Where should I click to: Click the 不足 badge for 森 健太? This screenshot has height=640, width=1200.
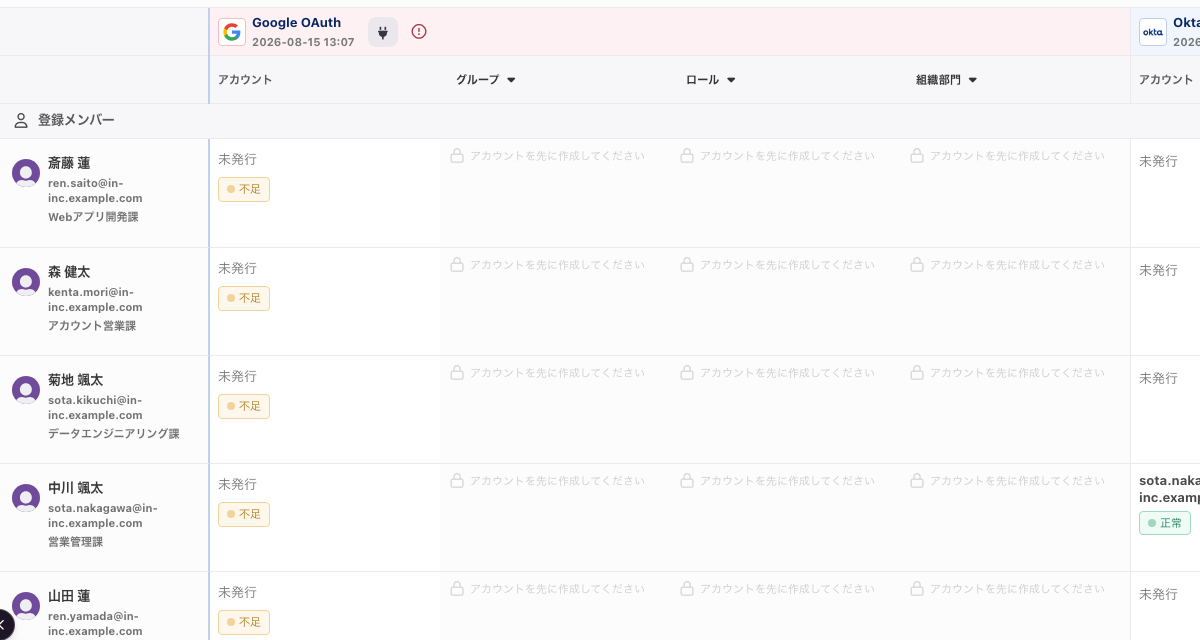pyautogui.click(x=244, y=298)
